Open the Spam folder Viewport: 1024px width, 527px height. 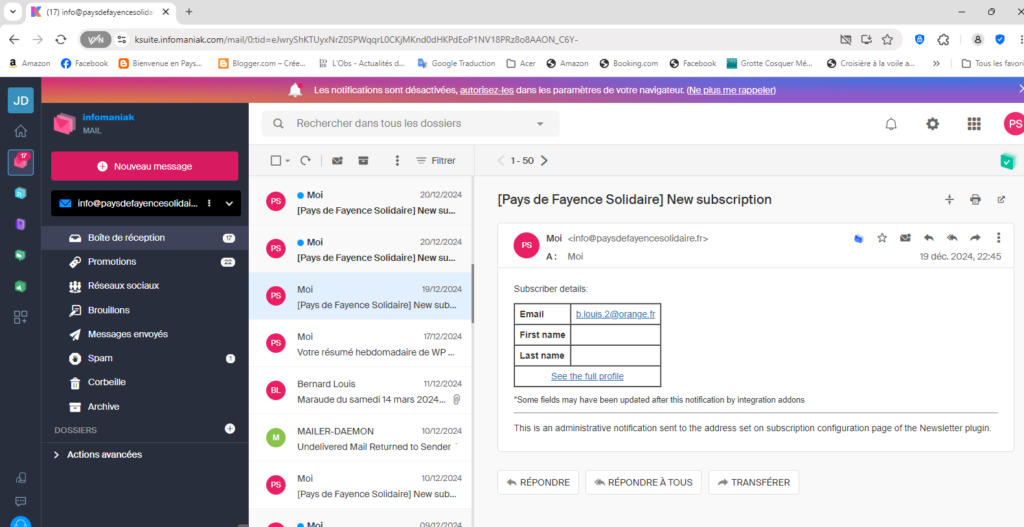click(100, 358)
